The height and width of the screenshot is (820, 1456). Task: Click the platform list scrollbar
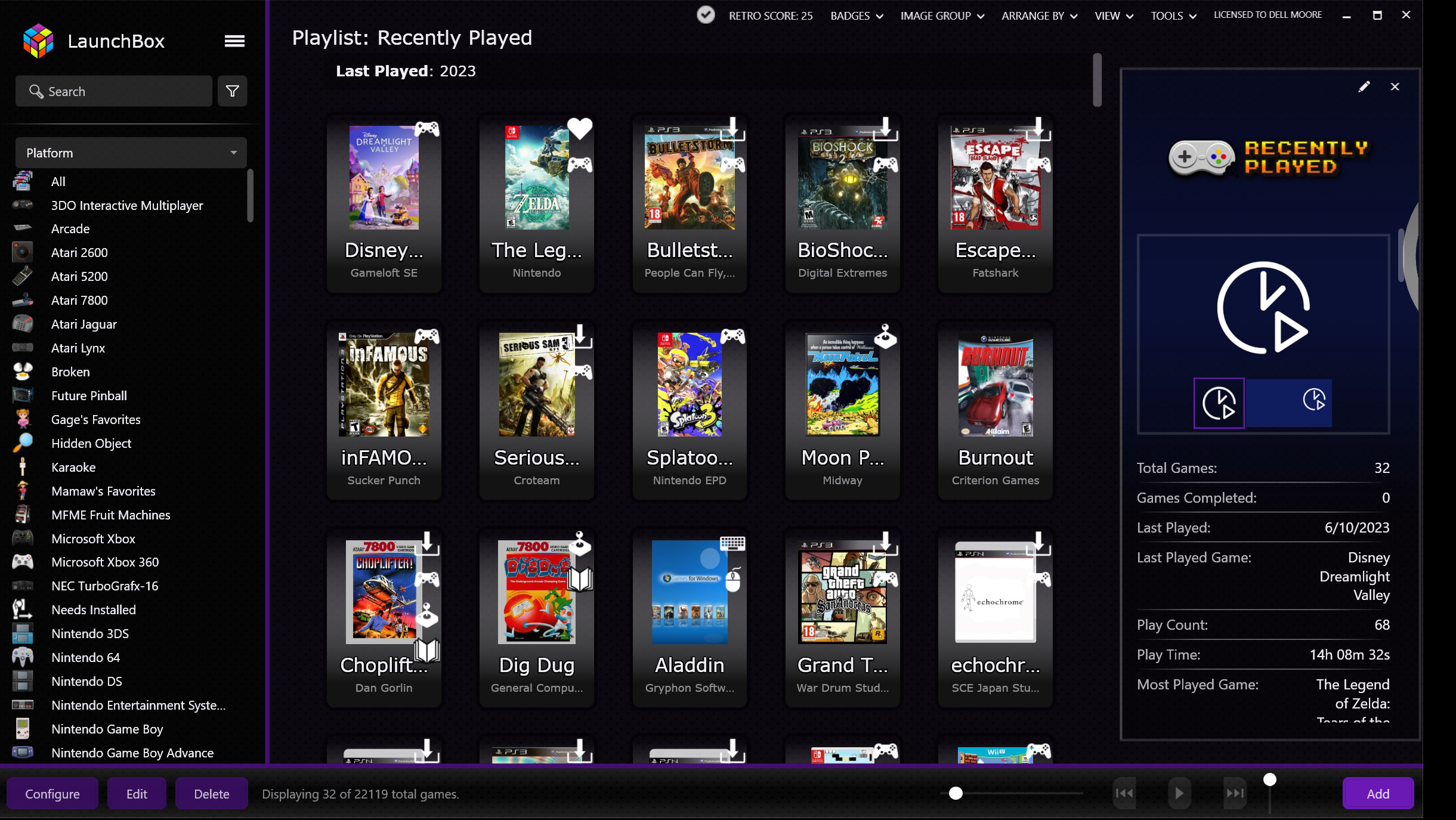pos(250,196)
